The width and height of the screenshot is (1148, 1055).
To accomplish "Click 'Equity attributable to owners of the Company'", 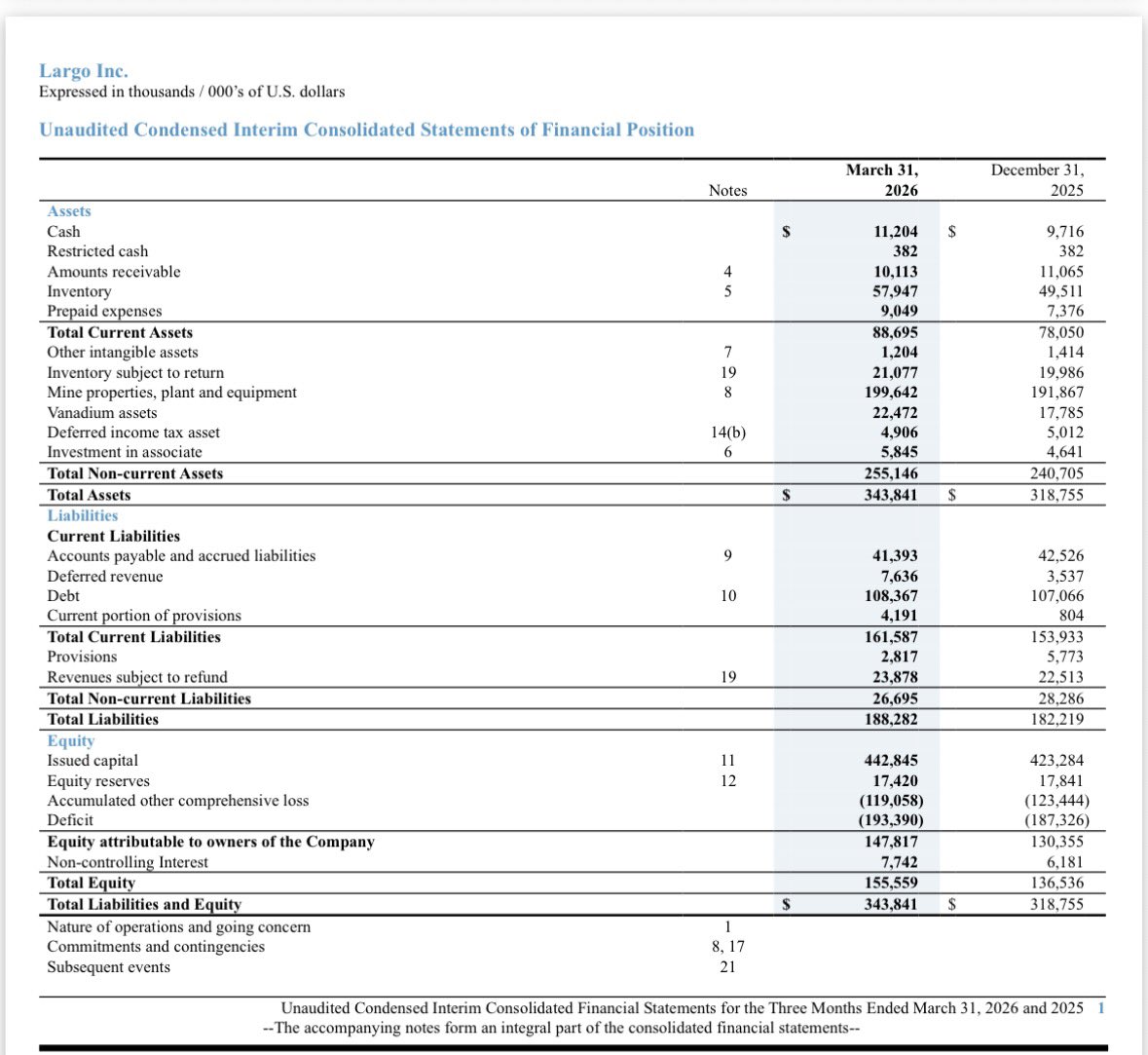I will [211, 842].
